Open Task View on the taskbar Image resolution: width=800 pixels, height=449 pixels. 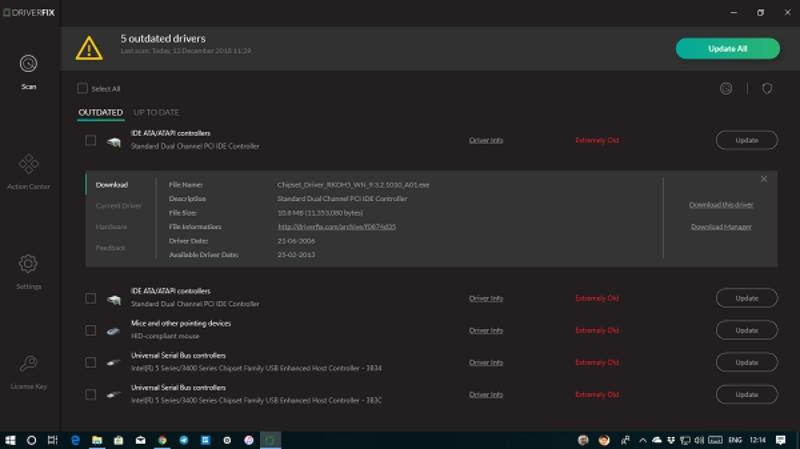pos(53,440)
